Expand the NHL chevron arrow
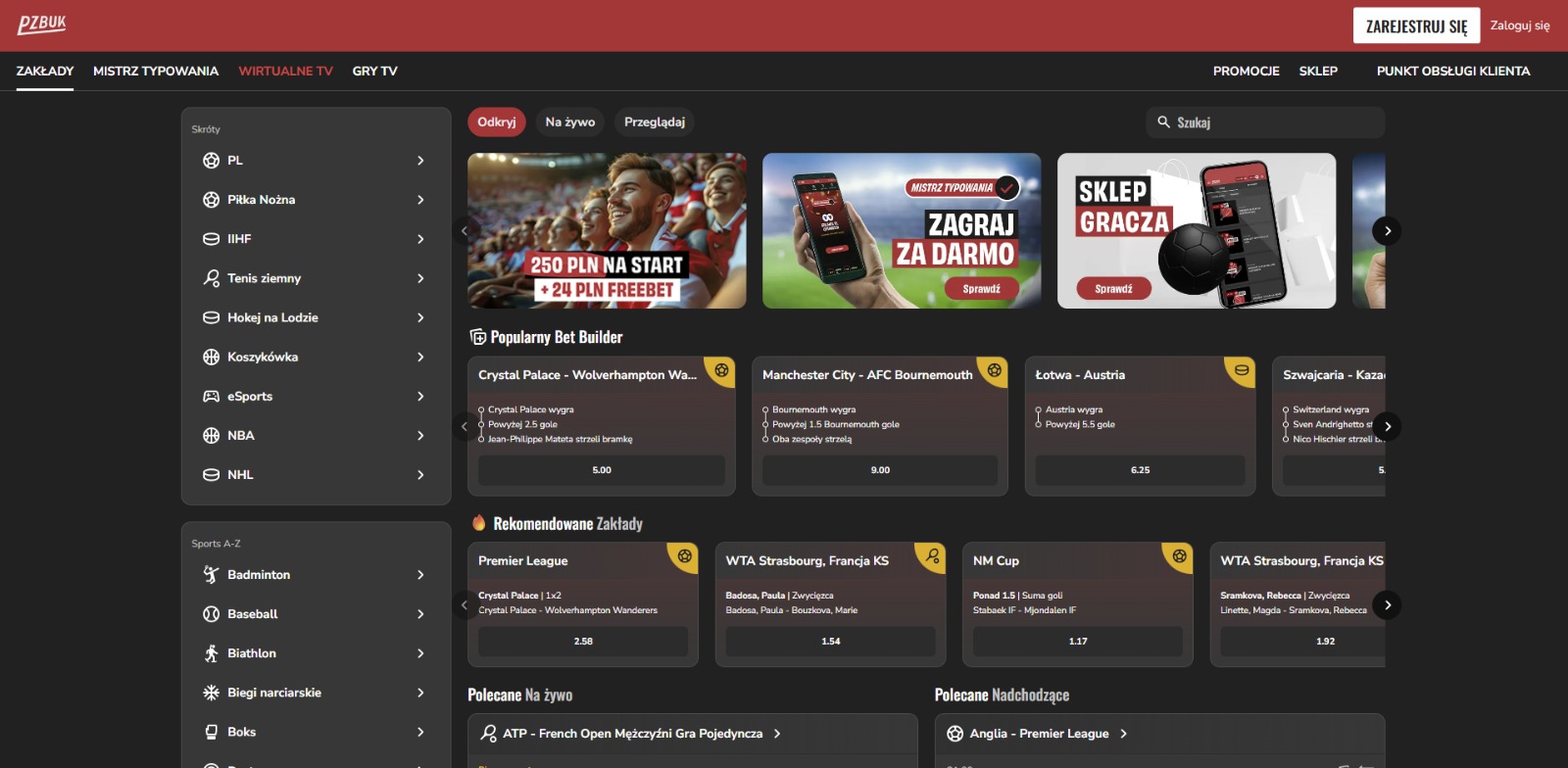Viewport: 1568px width, 768px height. (x=420, y=474)
